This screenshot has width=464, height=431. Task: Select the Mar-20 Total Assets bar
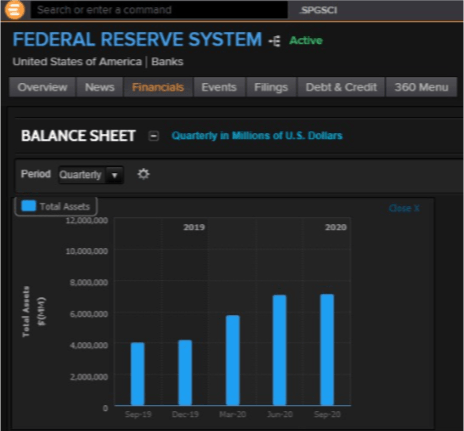pos(233,360)
